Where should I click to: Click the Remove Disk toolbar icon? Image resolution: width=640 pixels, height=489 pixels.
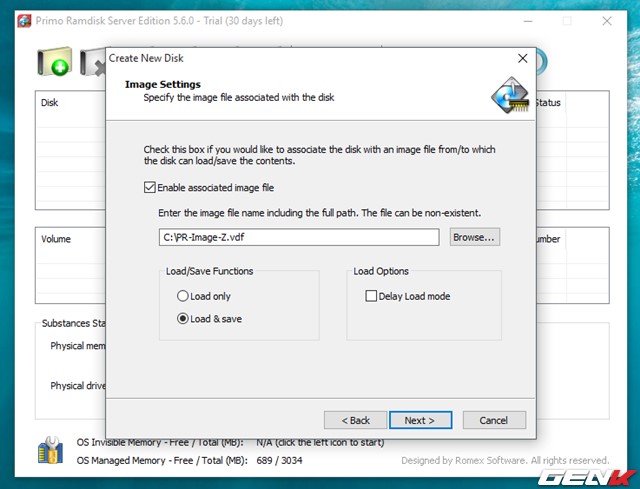(x=93, y=62)
